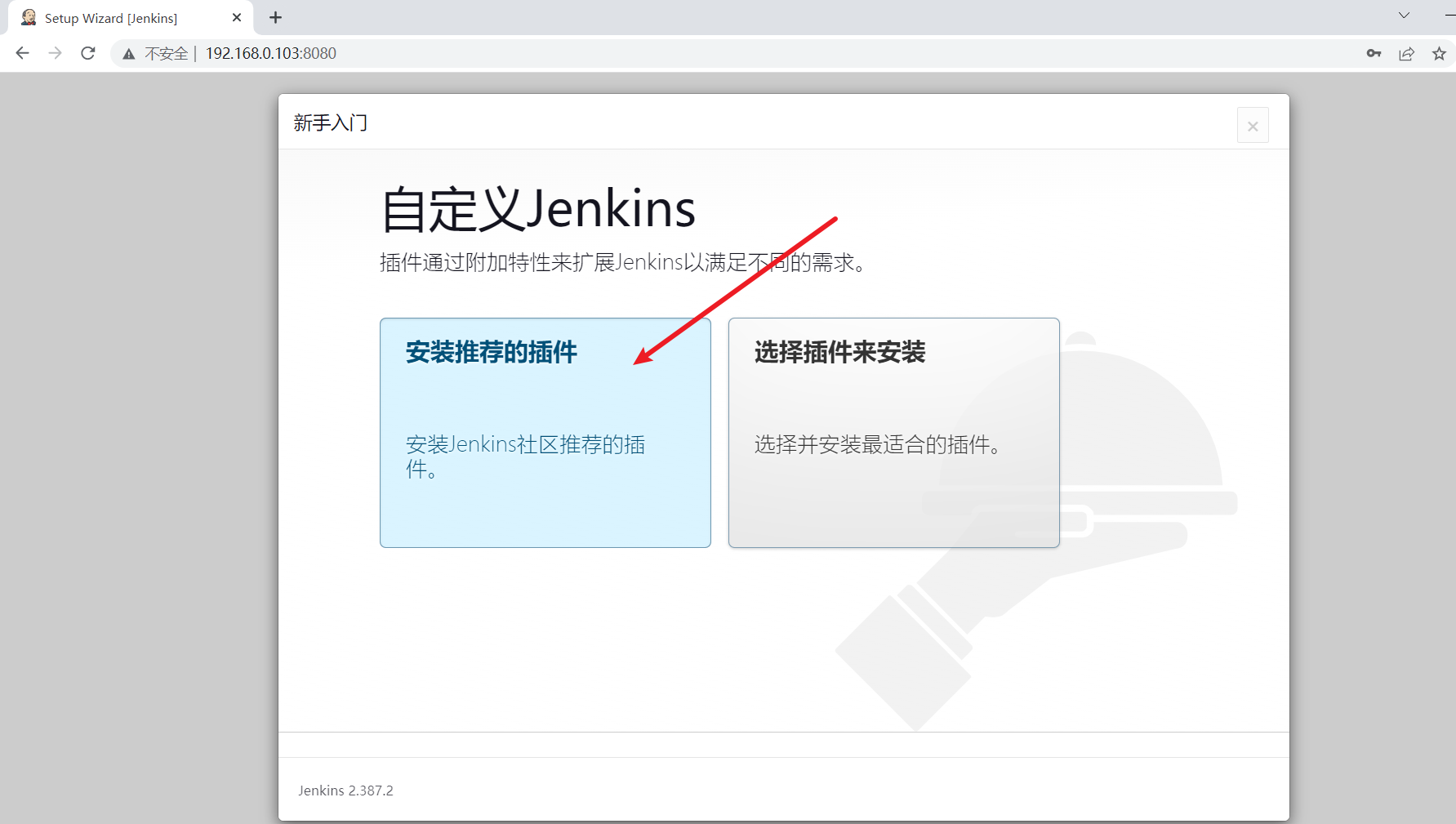Click the 自定义Jenkins heading
The height and width of the screenshot is (824, 1456).
tap(538, 209)
